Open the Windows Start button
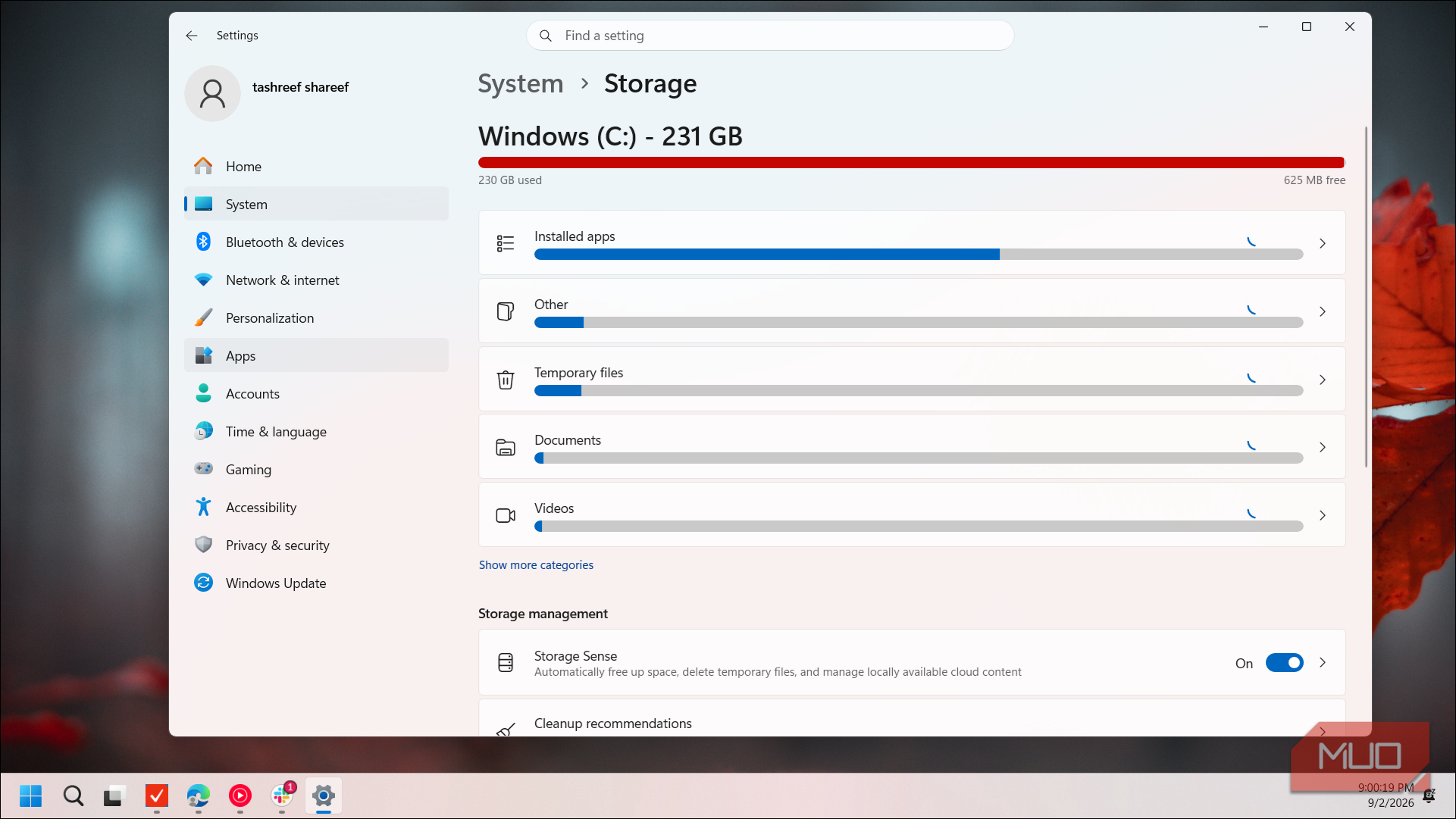 31,796
